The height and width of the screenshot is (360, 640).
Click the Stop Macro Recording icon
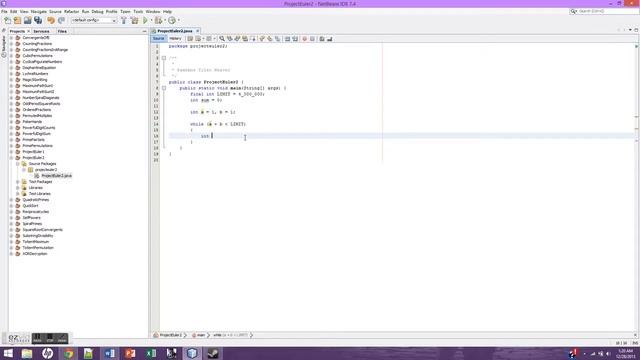point(312,39)
